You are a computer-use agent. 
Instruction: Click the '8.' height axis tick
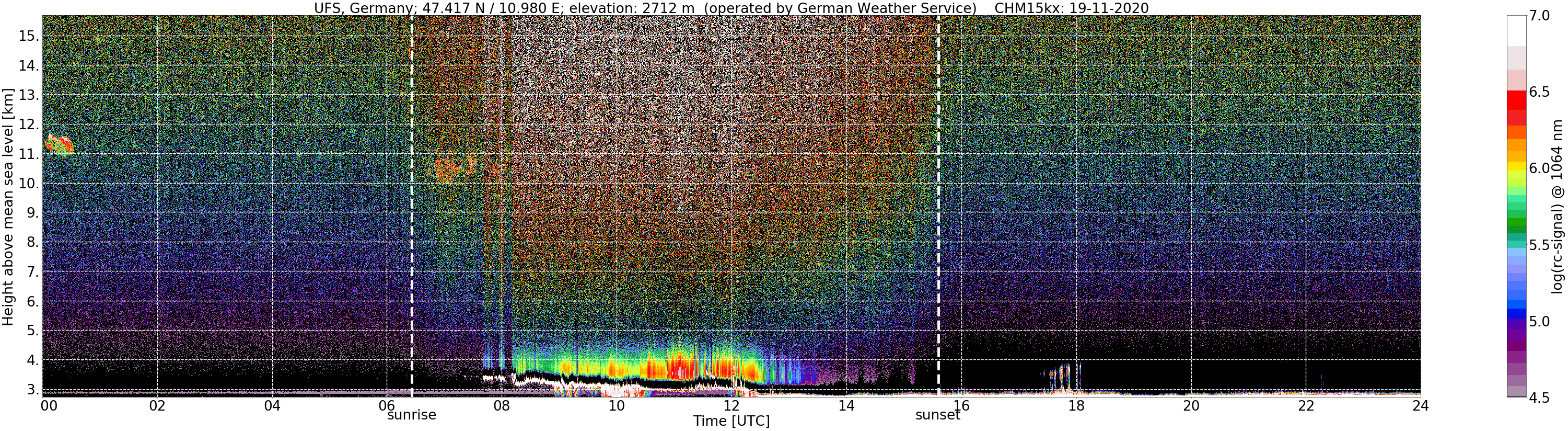tap(32, 242)
